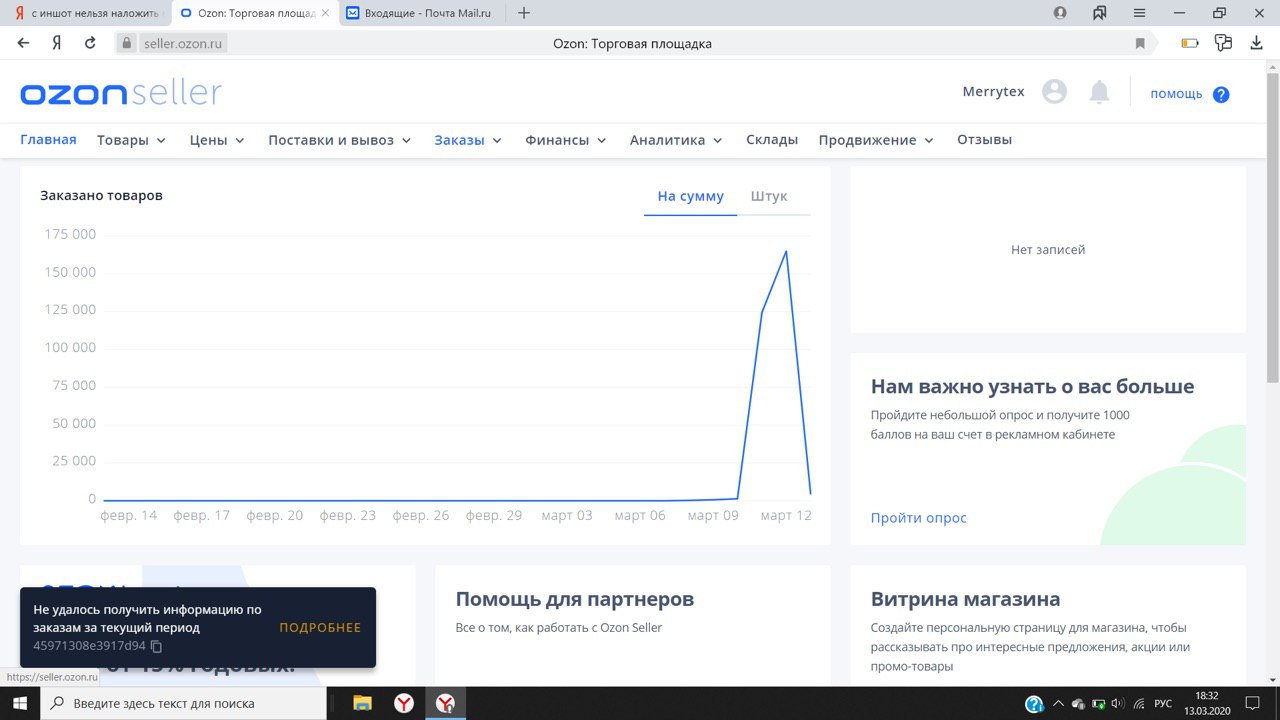Click first Yandex browser taskbar icon
Image resolution: width=1280 pixels, height=720 pixels.
(x=403, y=703)
